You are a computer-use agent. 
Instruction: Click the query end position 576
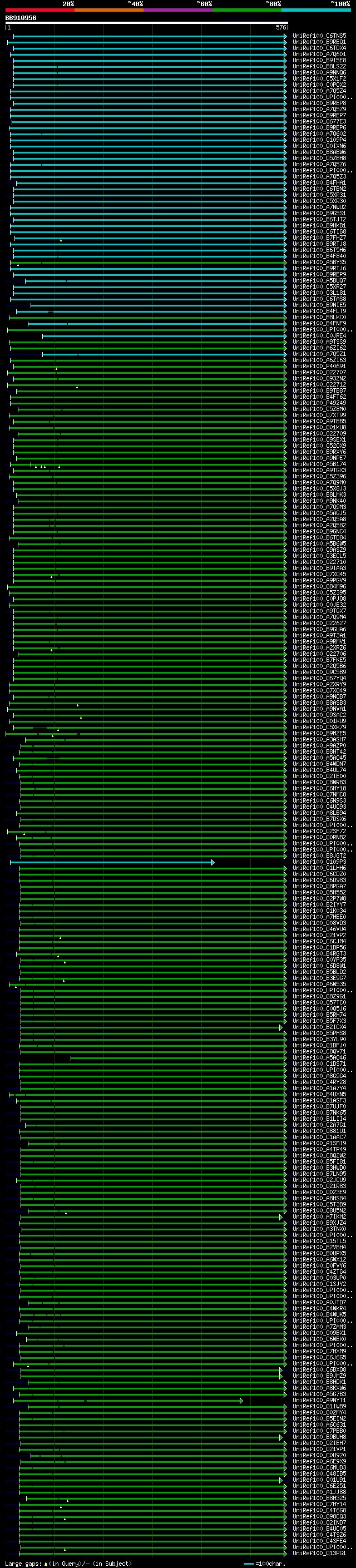tap(280, 27)
